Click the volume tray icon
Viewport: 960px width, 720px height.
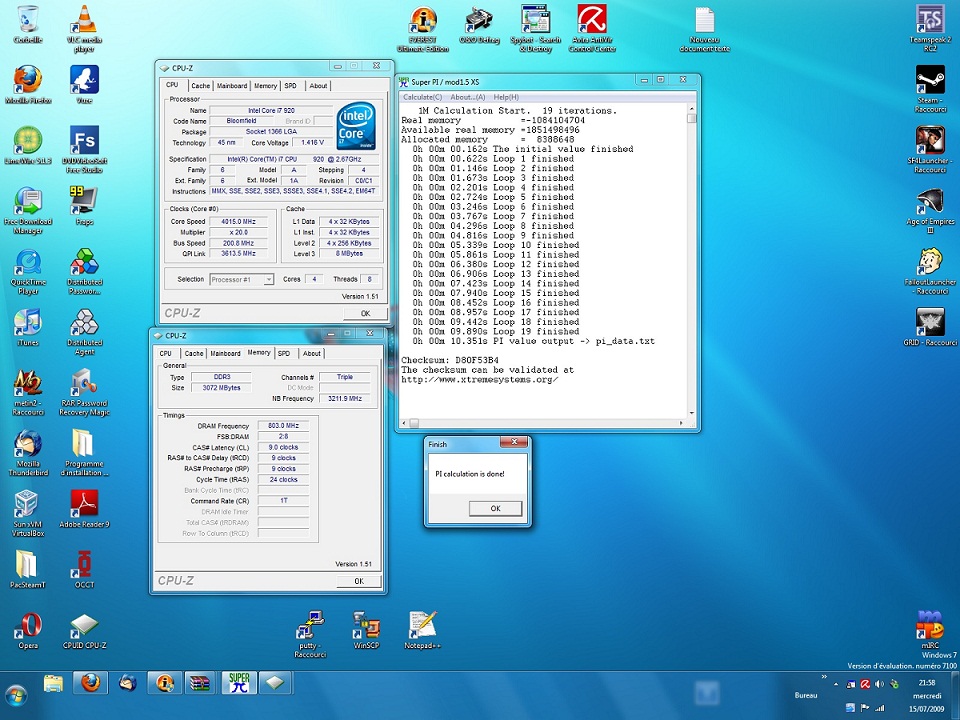tap(879, 684)
